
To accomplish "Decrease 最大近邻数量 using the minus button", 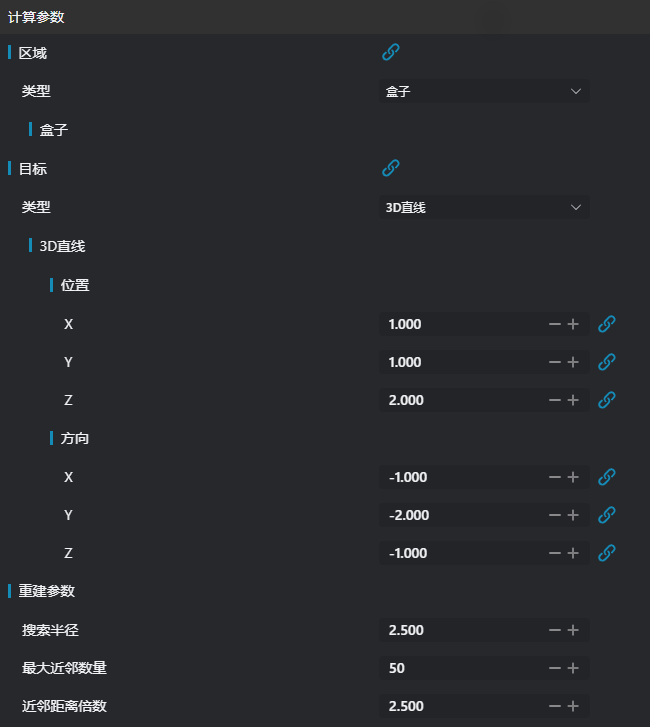I will click(554, 668).
